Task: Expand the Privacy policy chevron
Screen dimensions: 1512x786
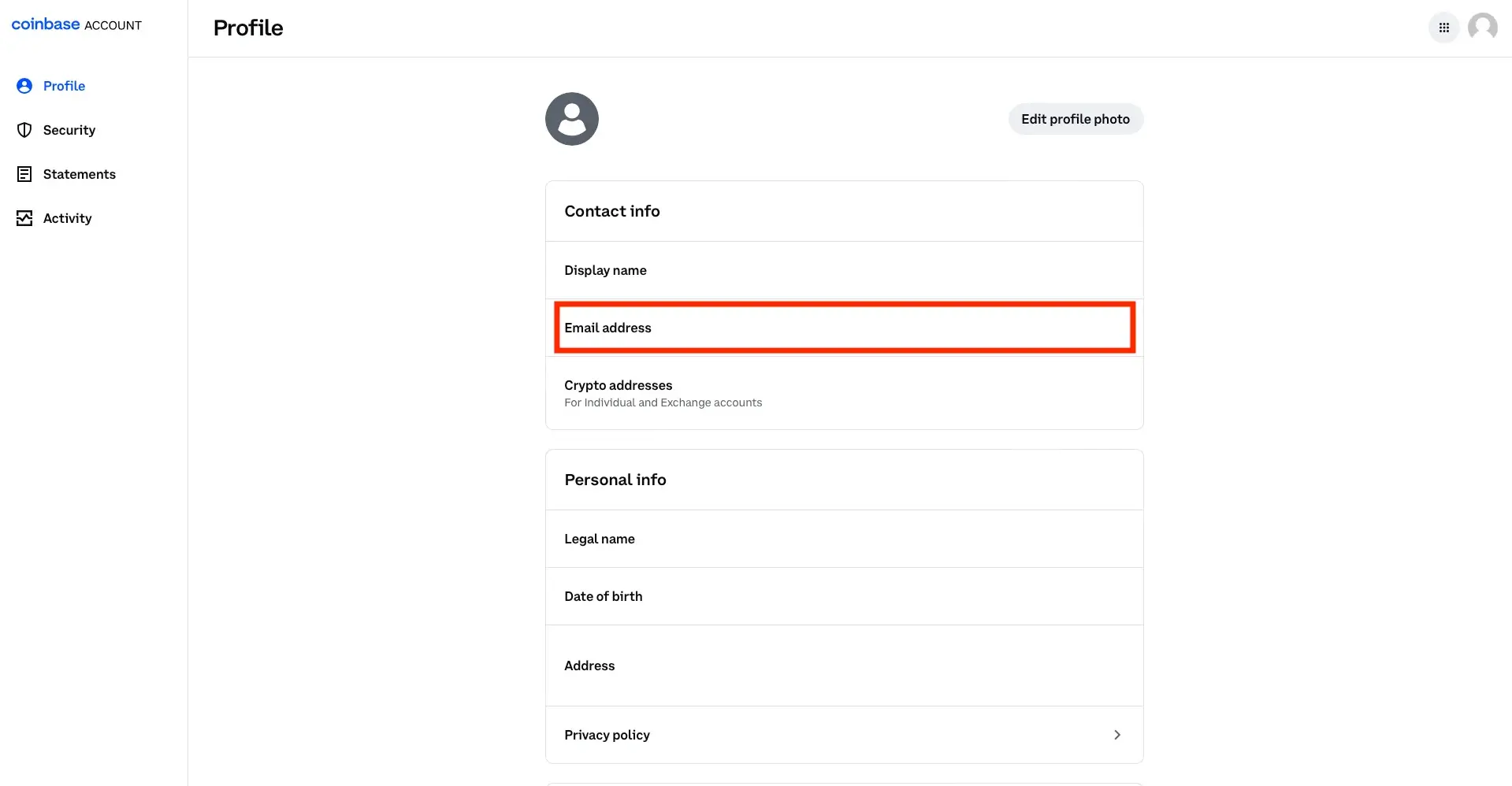Action: (1116, 735)
